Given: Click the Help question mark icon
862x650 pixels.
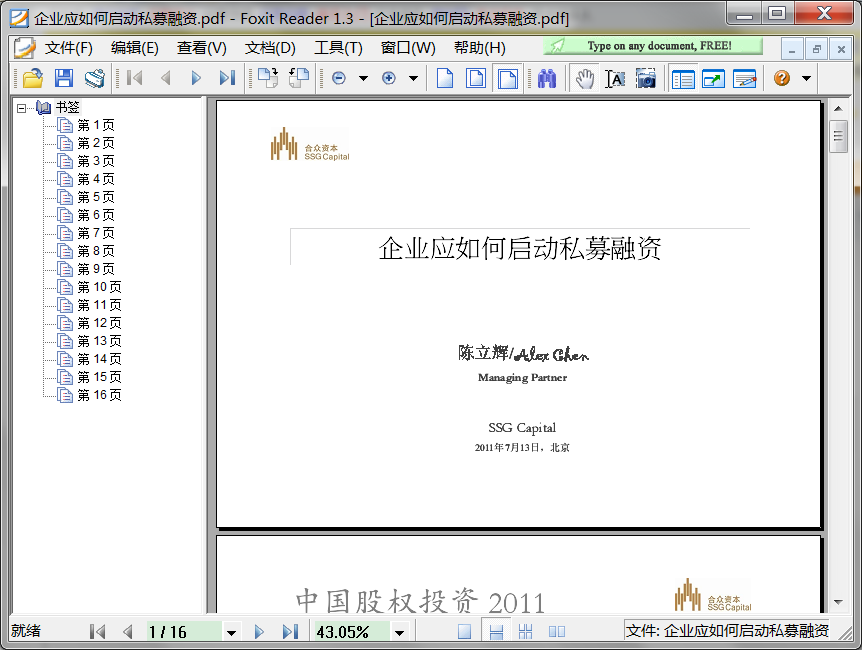Looking at the screenshot, I should point(782,79).
